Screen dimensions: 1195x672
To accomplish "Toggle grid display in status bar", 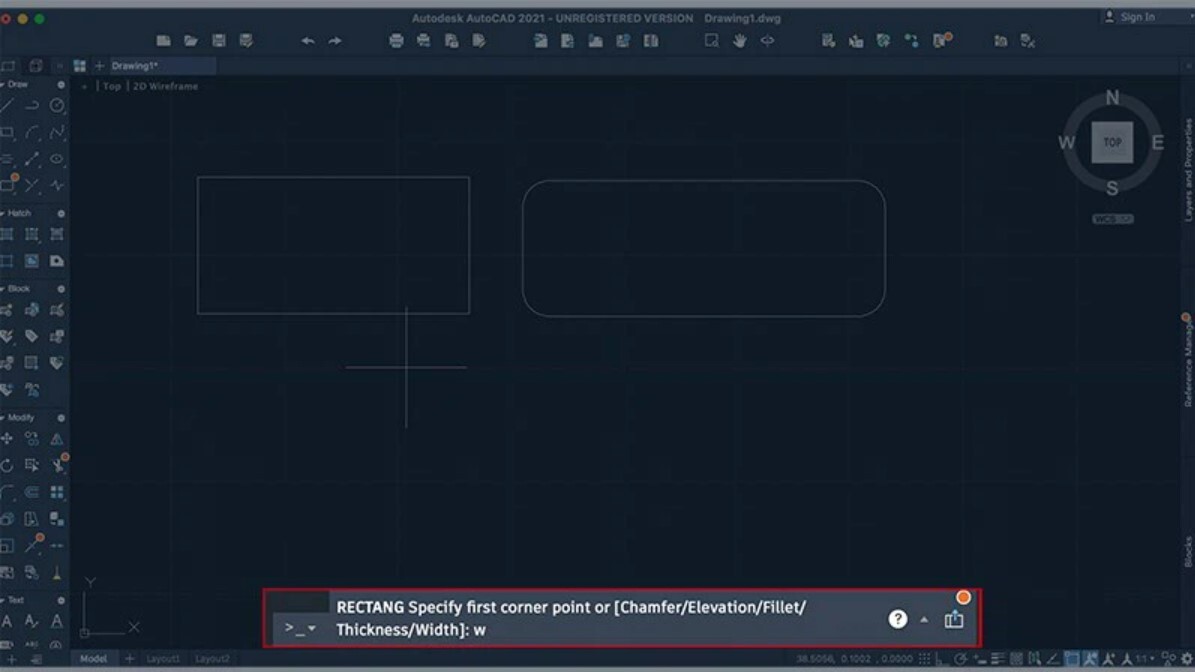I will (924, 659).
